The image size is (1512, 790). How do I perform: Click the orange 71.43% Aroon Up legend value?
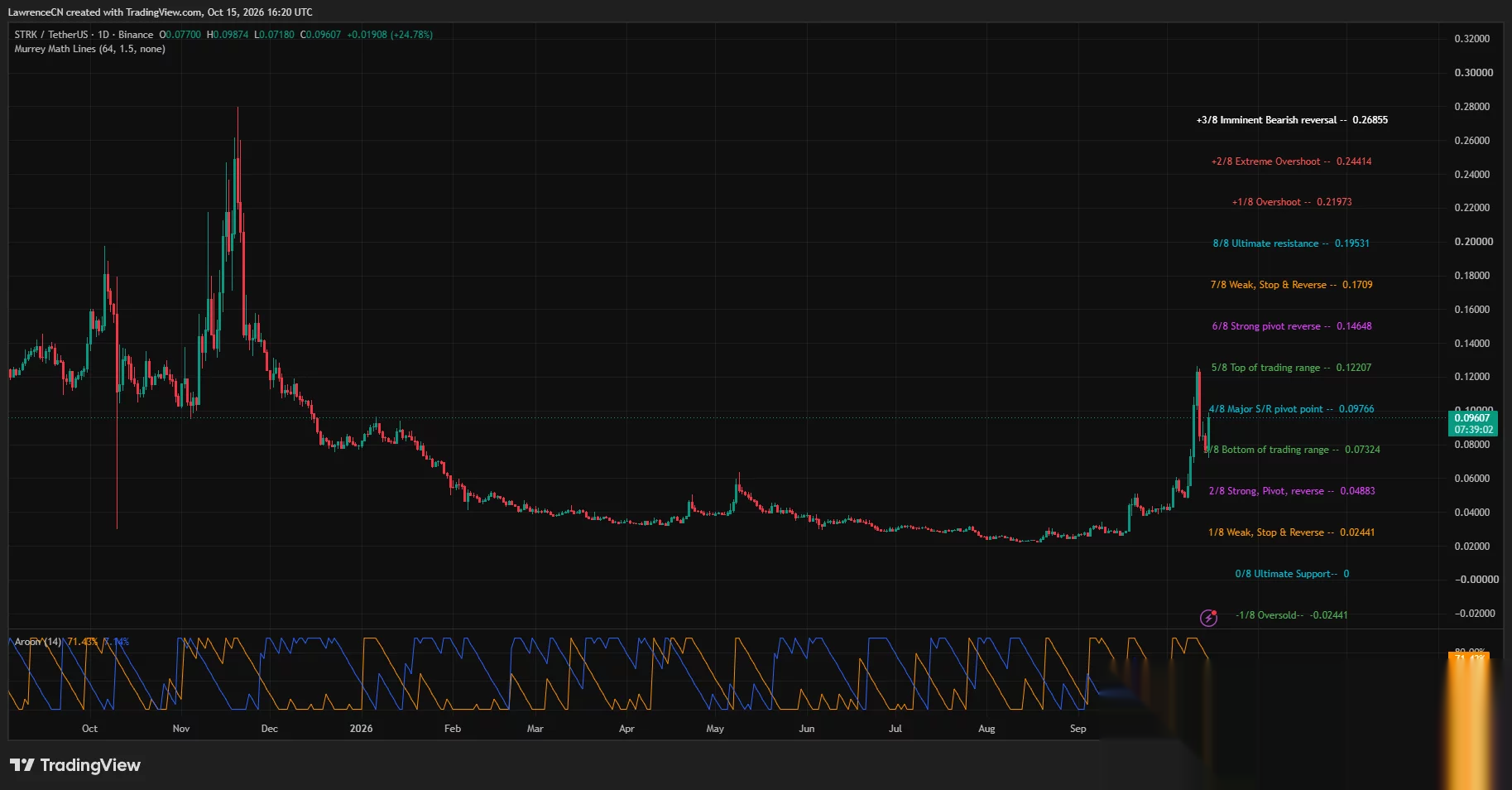coord(82,642)
